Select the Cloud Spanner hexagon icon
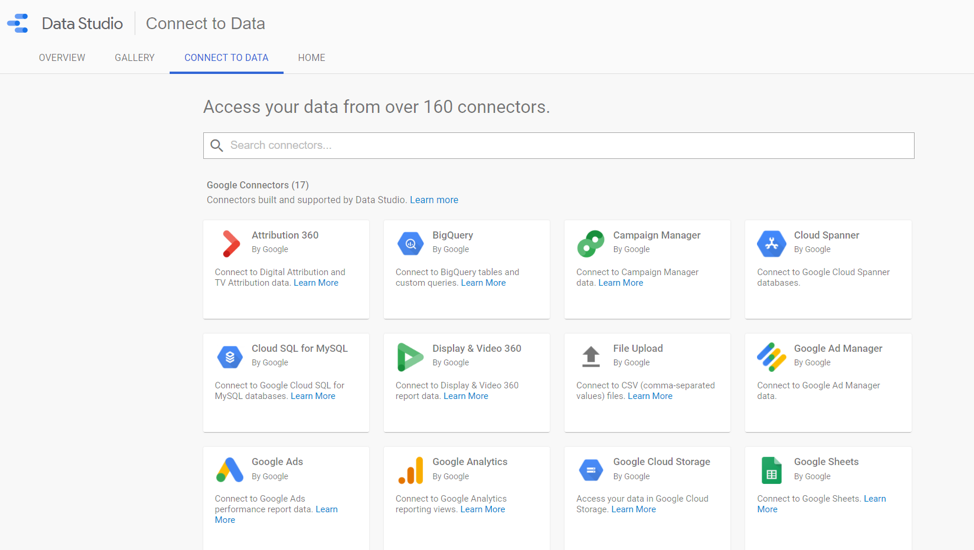This screenshot has height=550, width=974. tap(771, 244)
